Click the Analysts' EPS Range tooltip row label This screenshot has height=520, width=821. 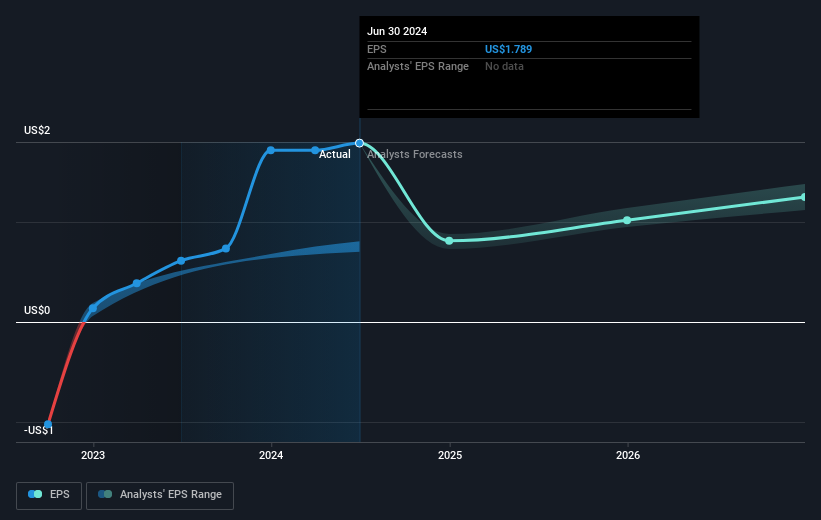click(418, 67)
